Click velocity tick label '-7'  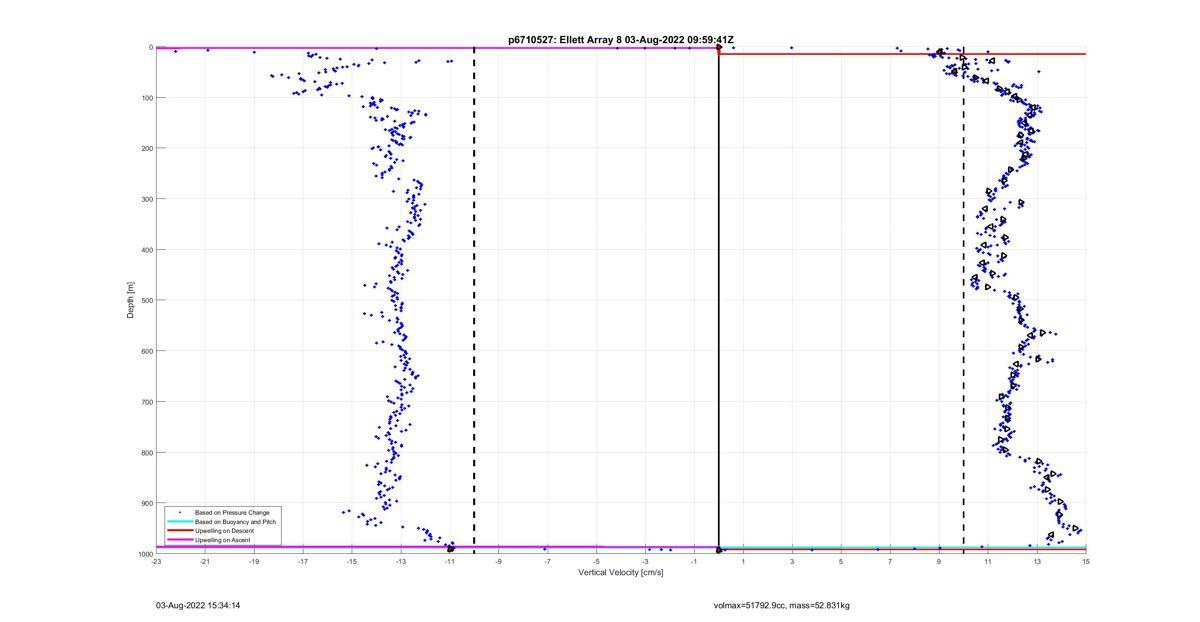tap(547, 561)
